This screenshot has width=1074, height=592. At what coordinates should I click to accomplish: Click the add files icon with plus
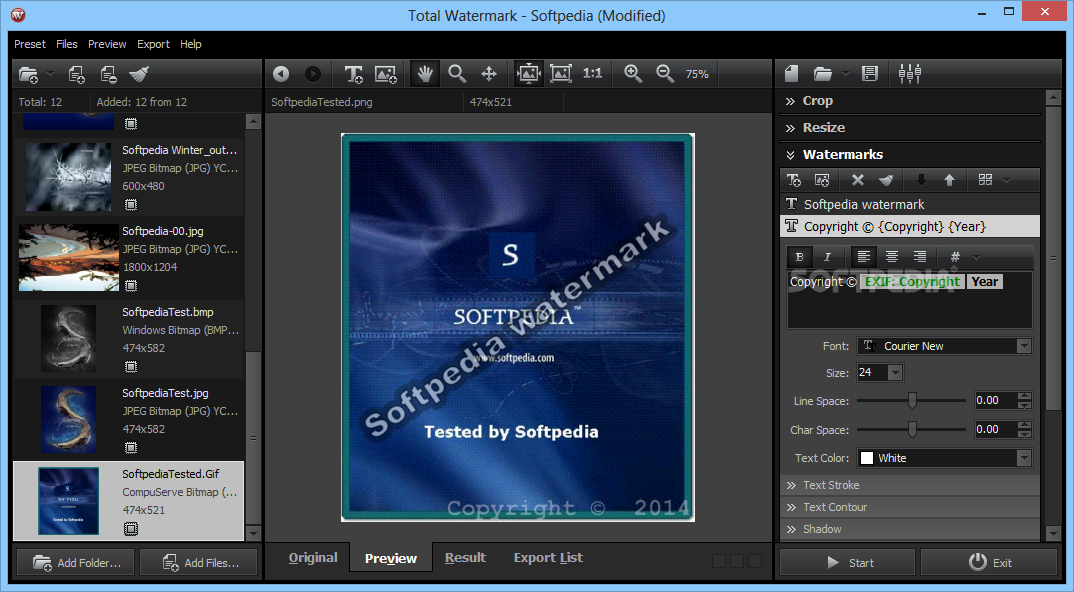tap(77, 74)
